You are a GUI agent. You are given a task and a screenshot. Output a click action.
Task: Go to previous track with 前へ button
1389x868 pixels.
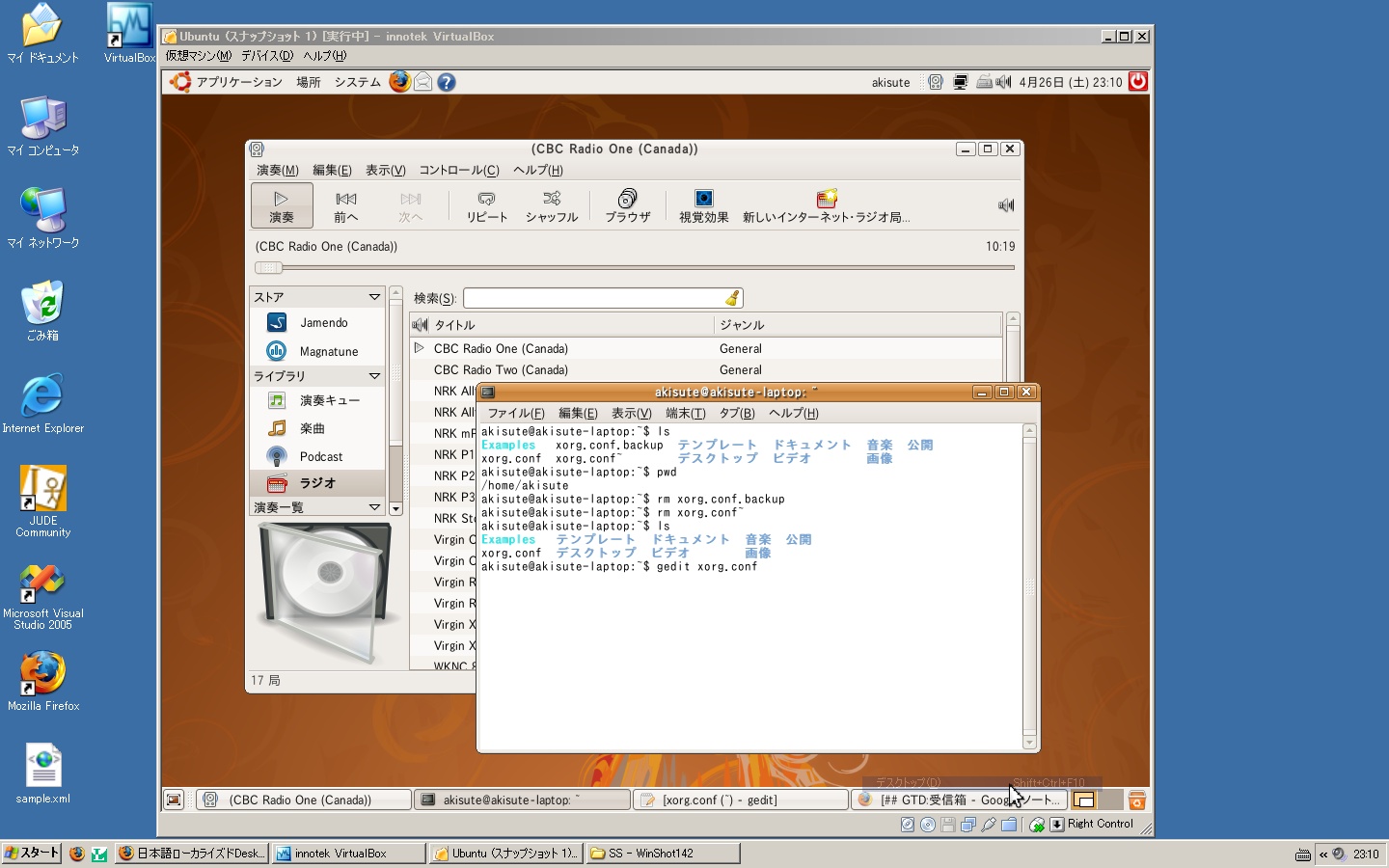(346, 205)
